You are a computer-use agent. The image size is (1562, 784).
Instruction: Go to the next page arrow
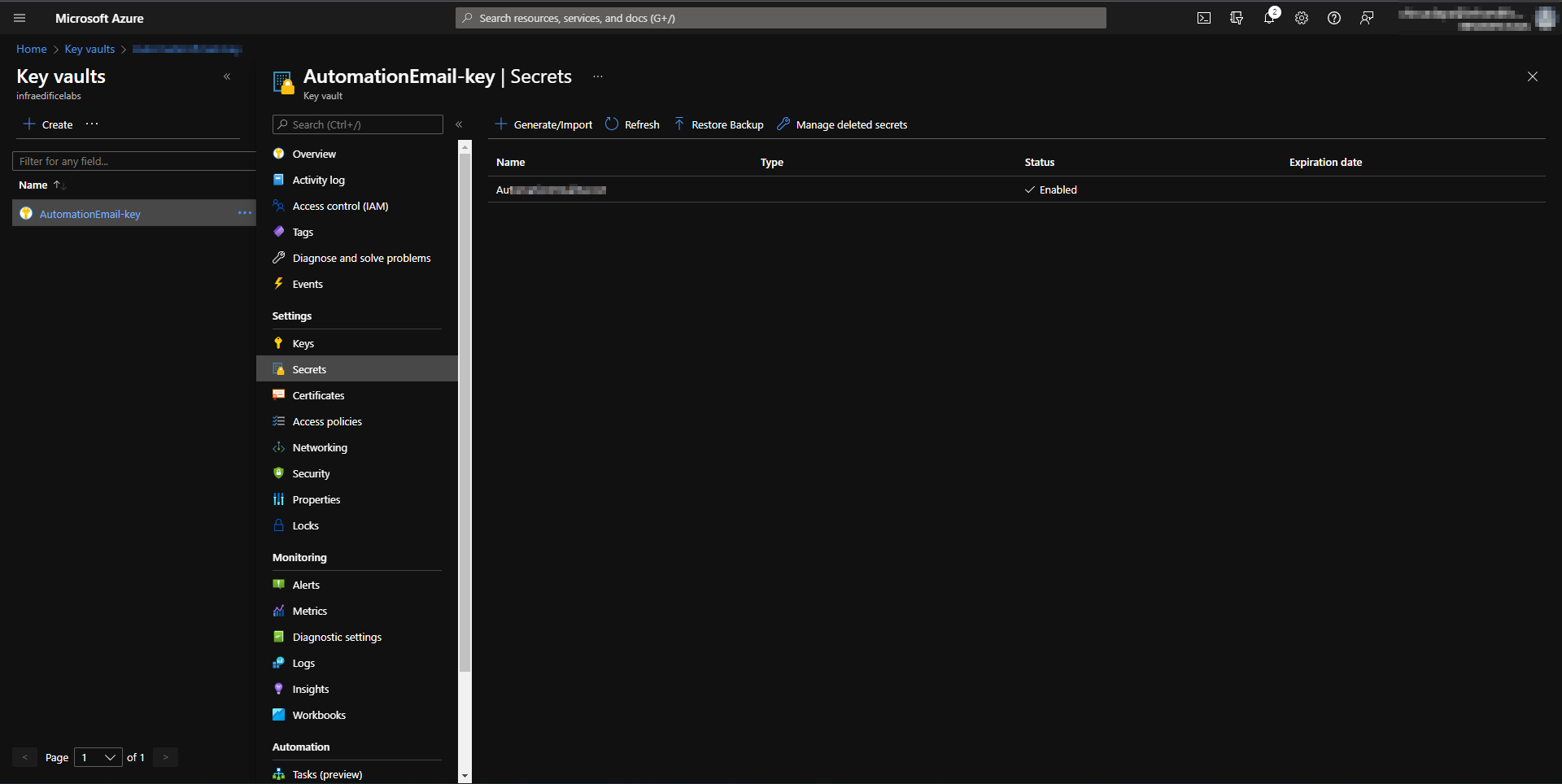coord(165,757)
